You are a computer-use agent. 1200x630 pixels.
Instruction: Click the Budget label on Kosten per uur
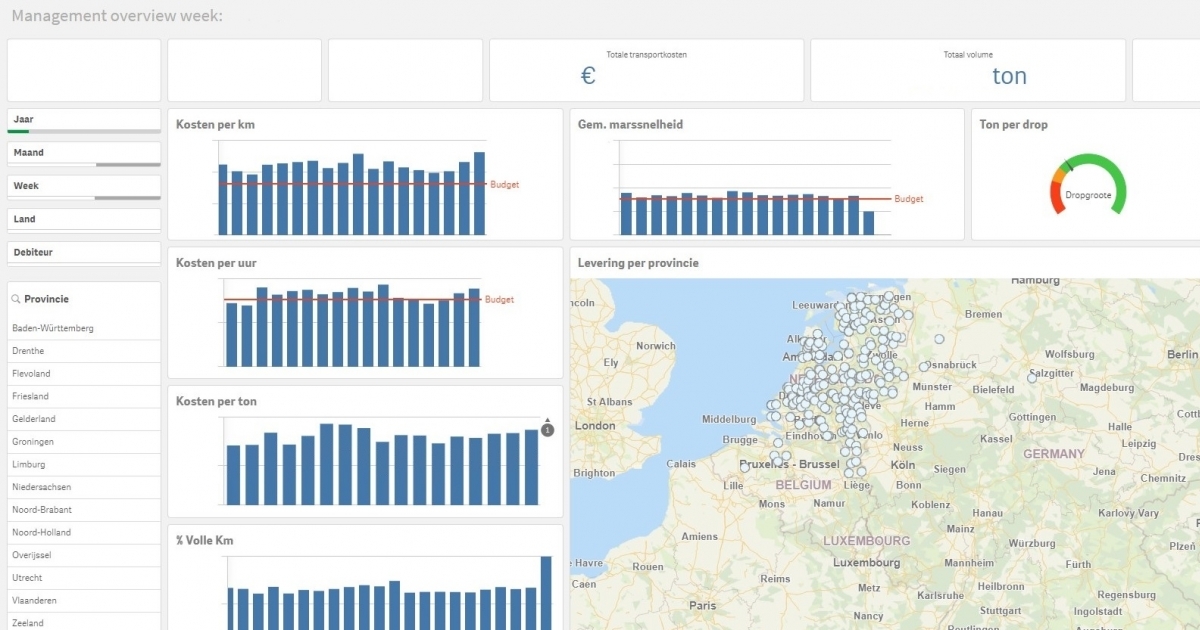(499, 300)
